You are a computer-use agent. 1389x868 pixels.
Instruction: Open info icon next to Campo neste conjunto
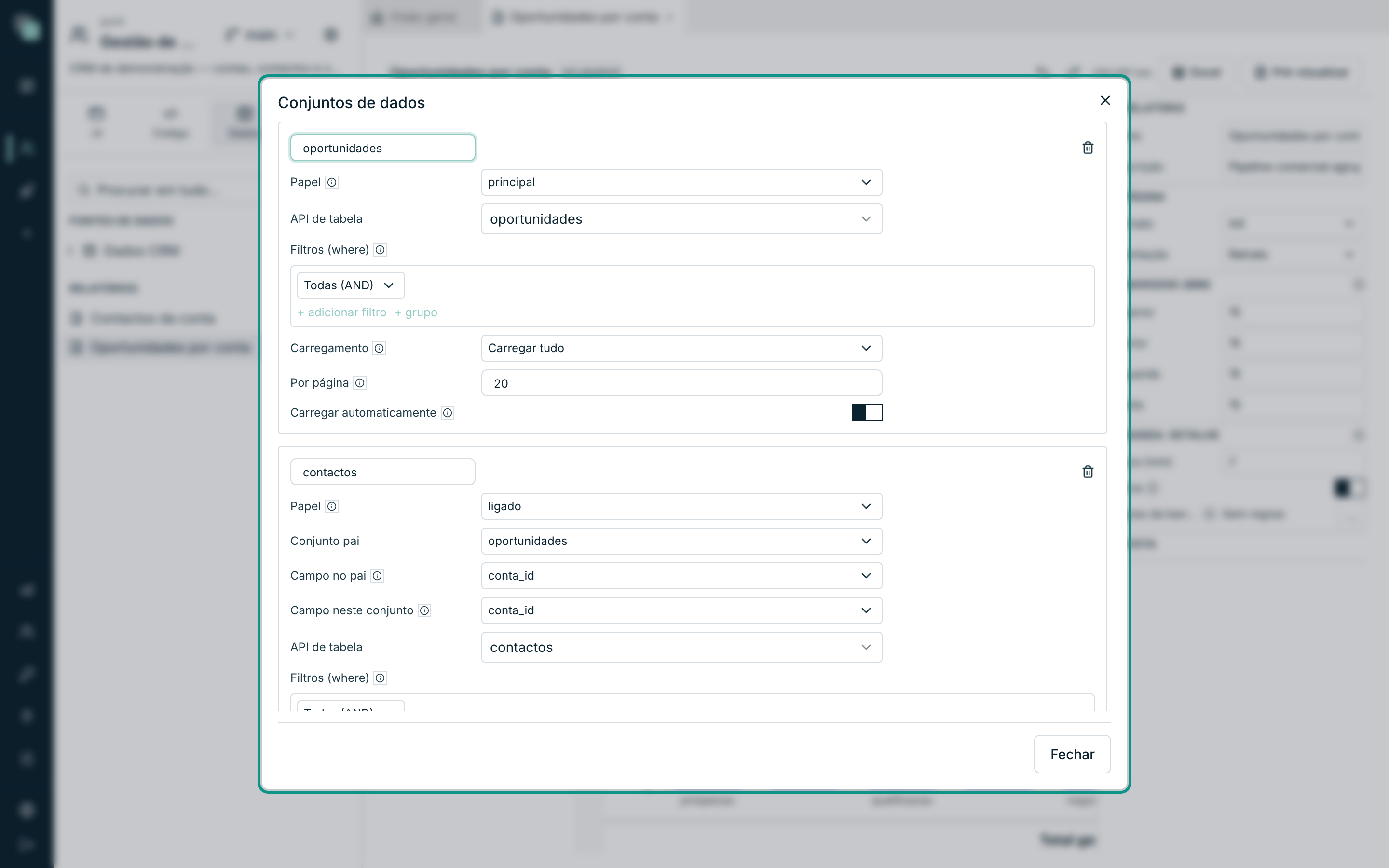[424, 611]
